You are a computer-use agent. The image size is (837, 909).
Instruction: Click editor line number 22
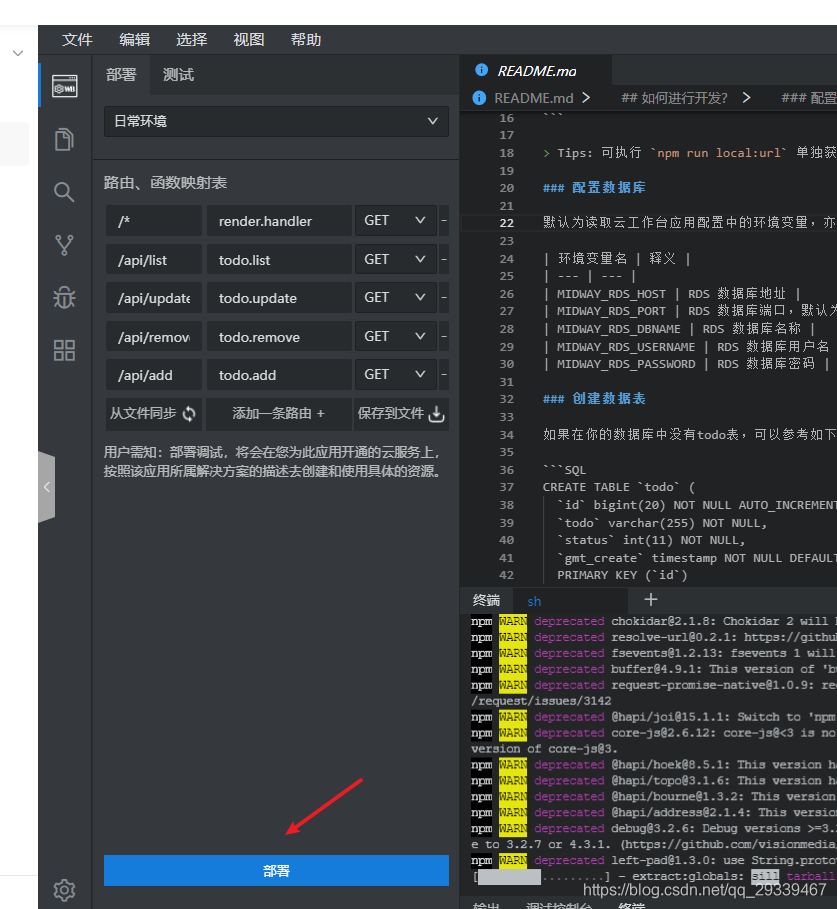coord(506,223)
